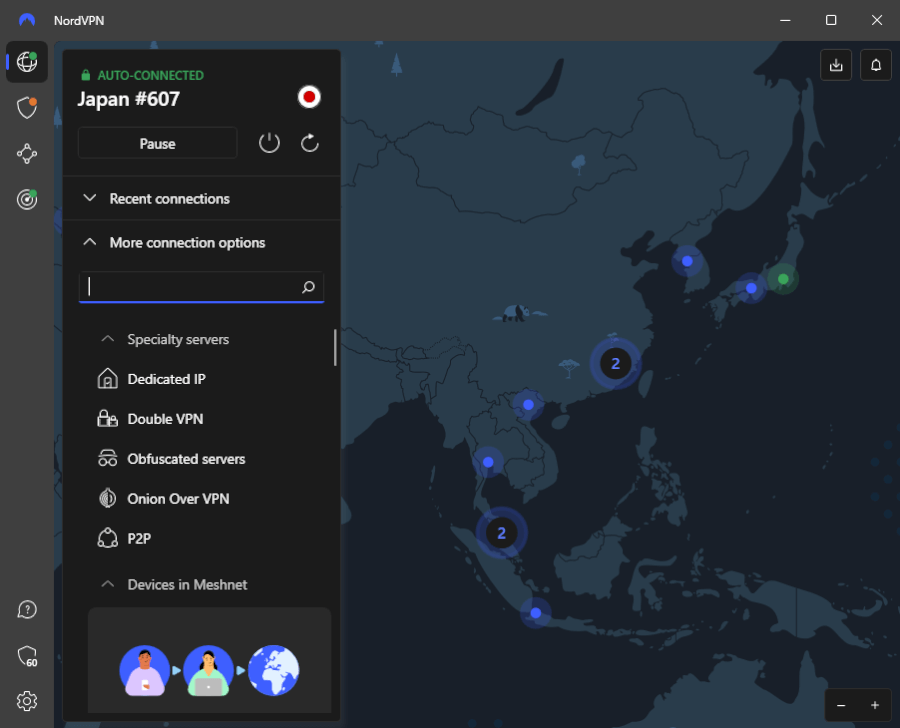Click the South Korea server pin
The height and width of the screenshot is (728, 900).
click(687, 261)
